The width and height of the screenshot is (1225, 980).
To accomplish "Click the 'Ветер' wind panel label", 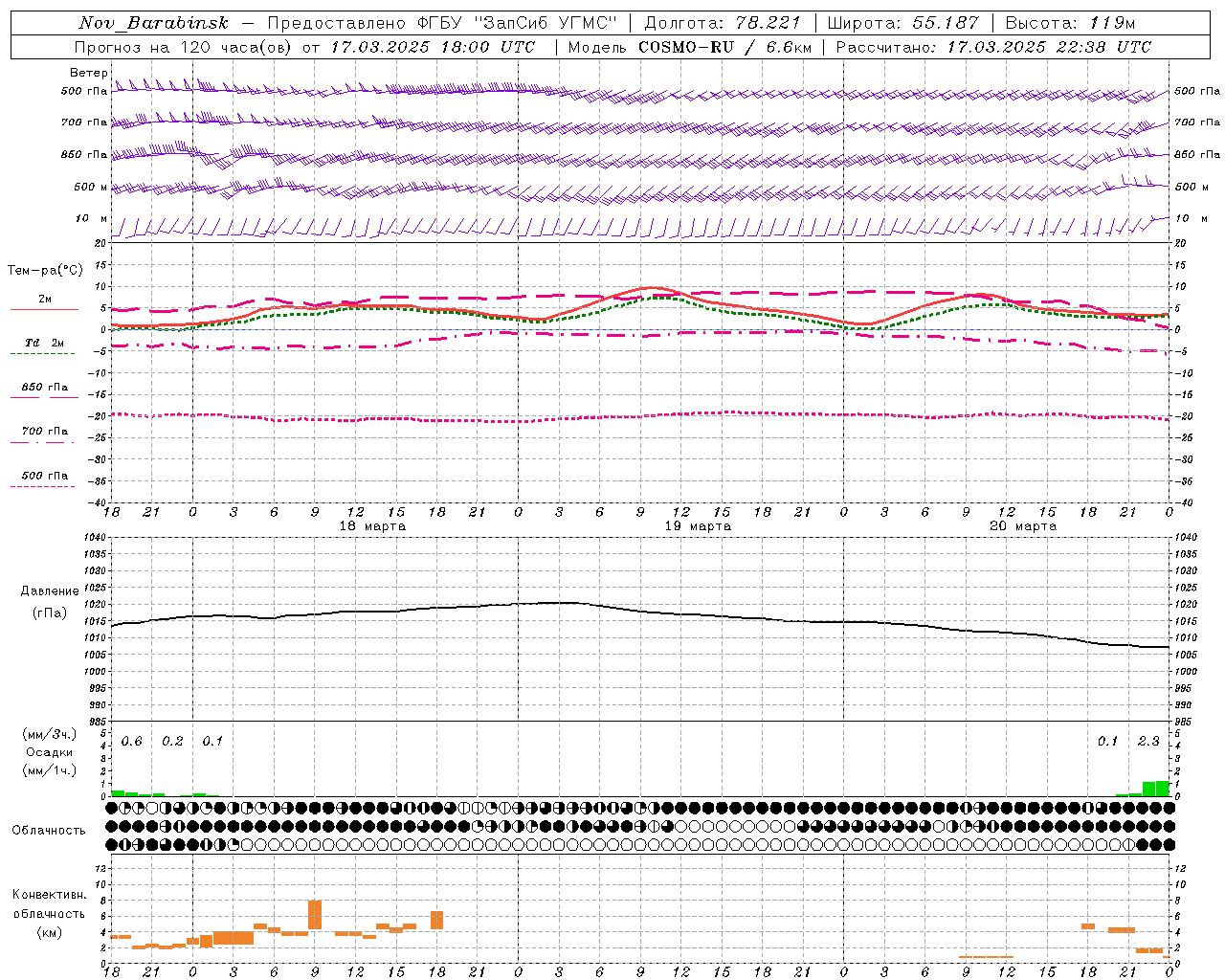I will click(x=89, y=73).
